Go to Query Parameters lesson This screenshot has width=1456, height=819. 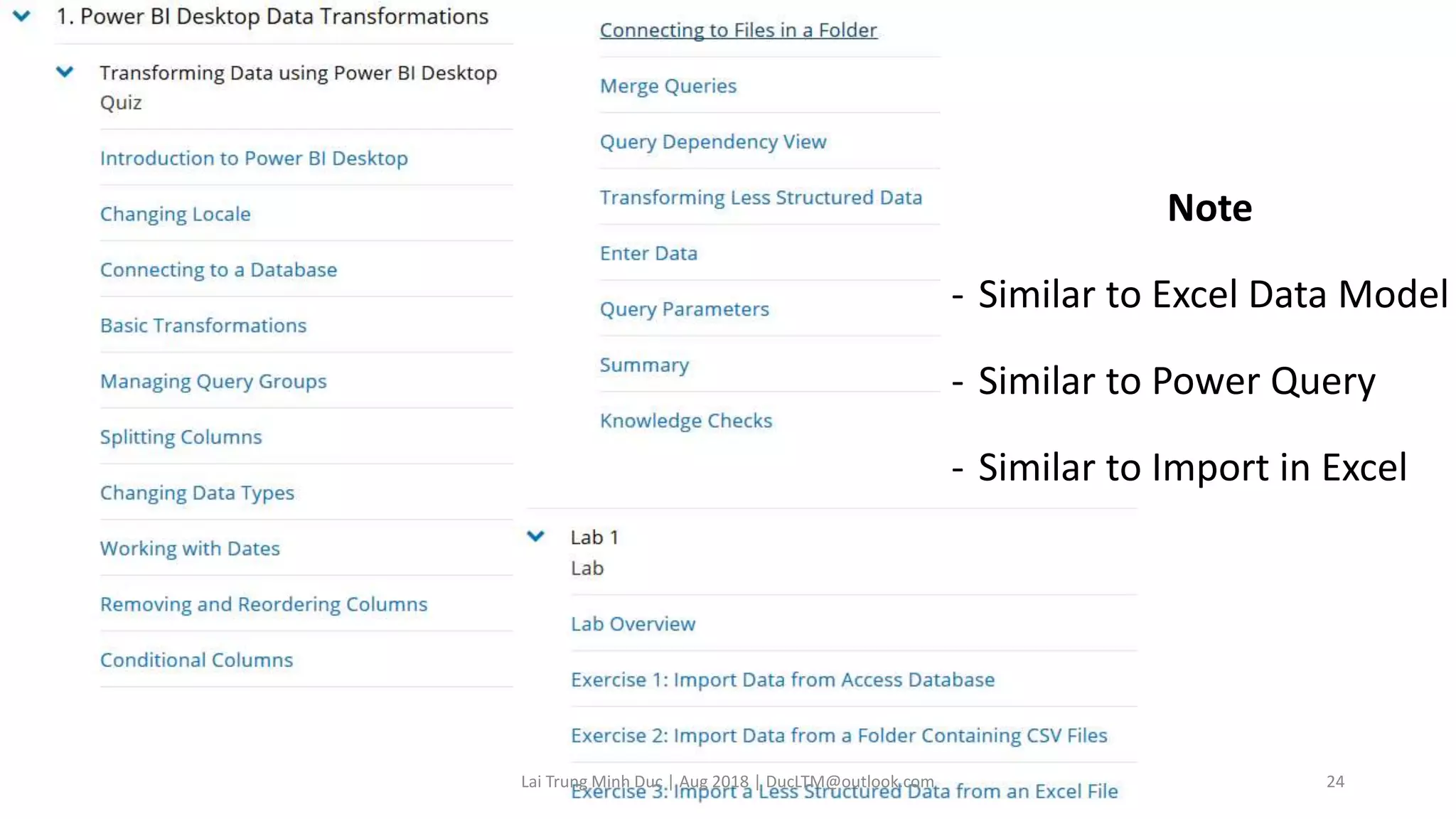pyautogui.click(x=684, y=309)
